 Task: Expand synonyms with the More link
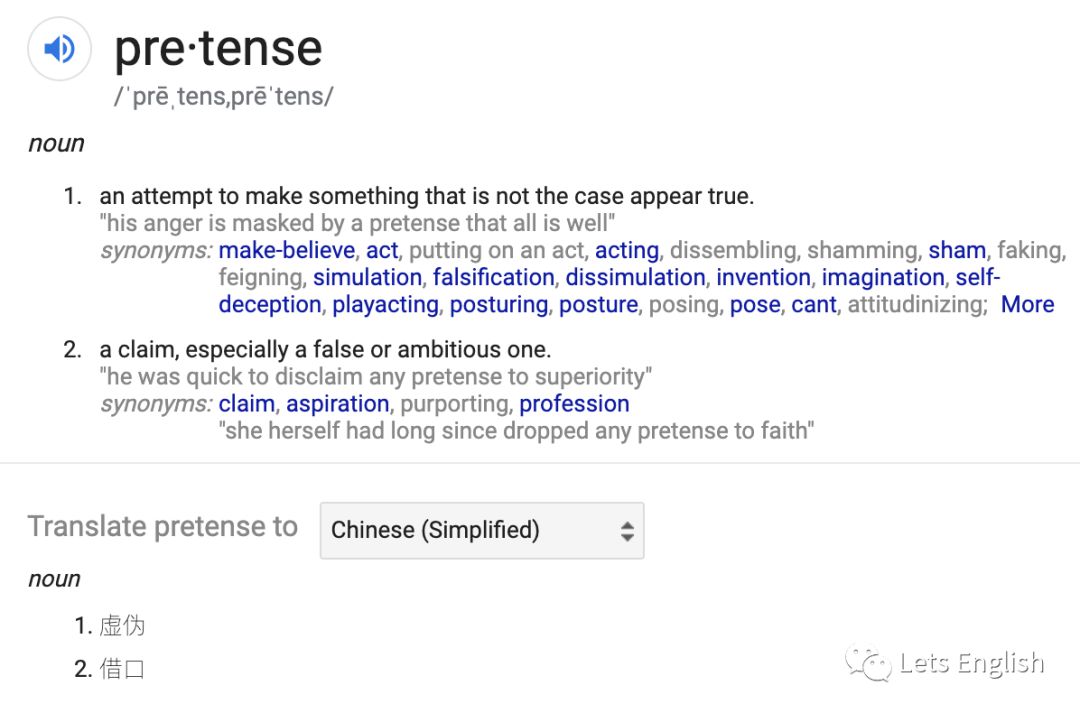[1027, 304]
